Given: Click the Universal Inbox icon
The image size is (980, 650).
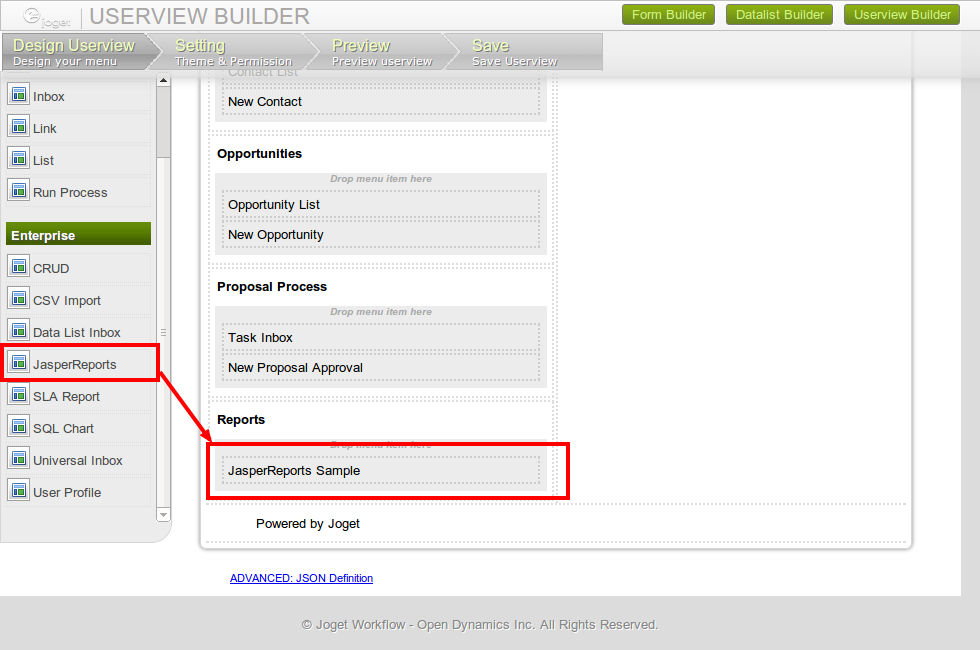Looking at the screenshot, I should point(19,459).
